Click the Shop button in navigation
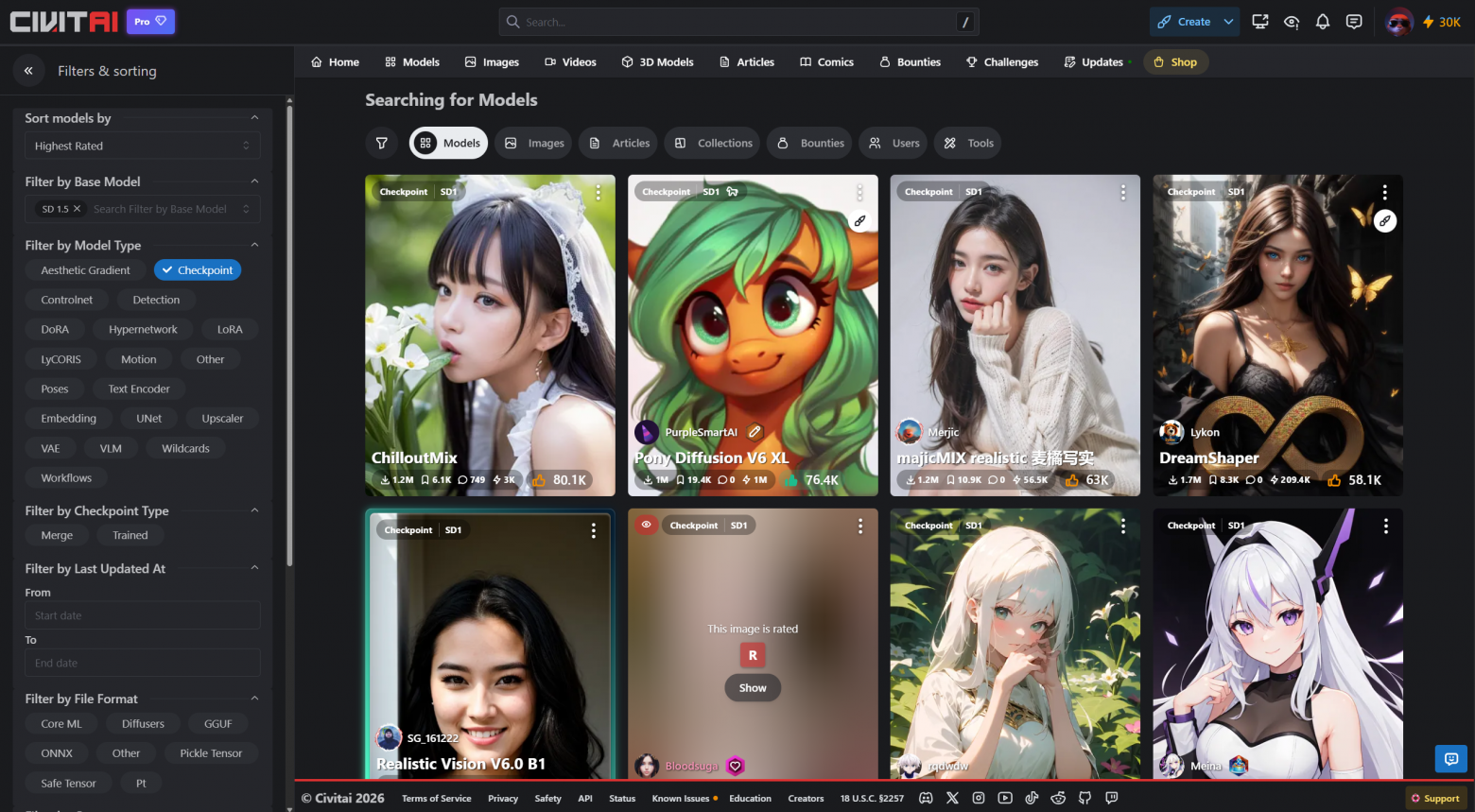This screenshot has width=1475, height=812. click(x=1175, y=62)
